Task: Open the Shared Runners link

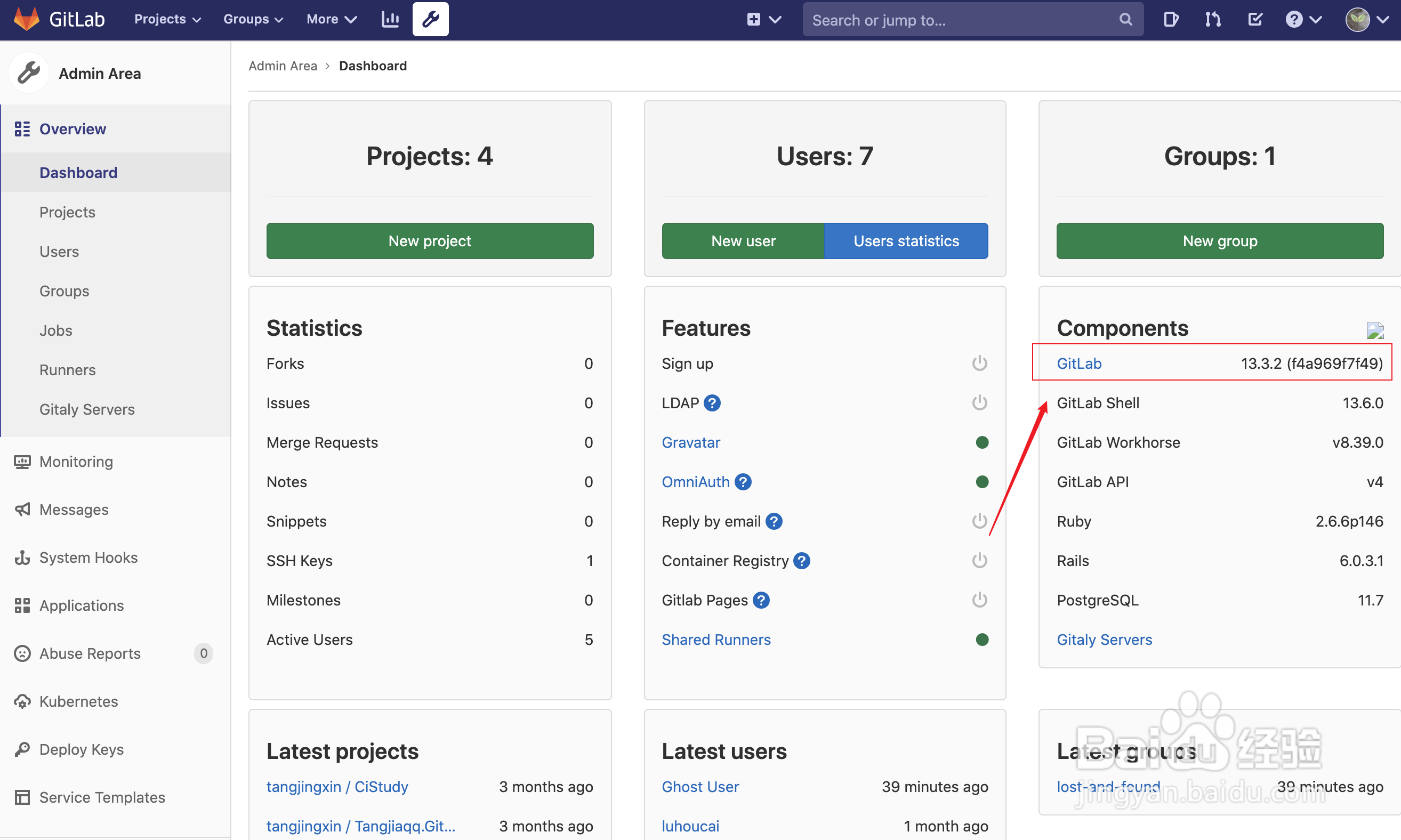Action: [x=716, y=640]
